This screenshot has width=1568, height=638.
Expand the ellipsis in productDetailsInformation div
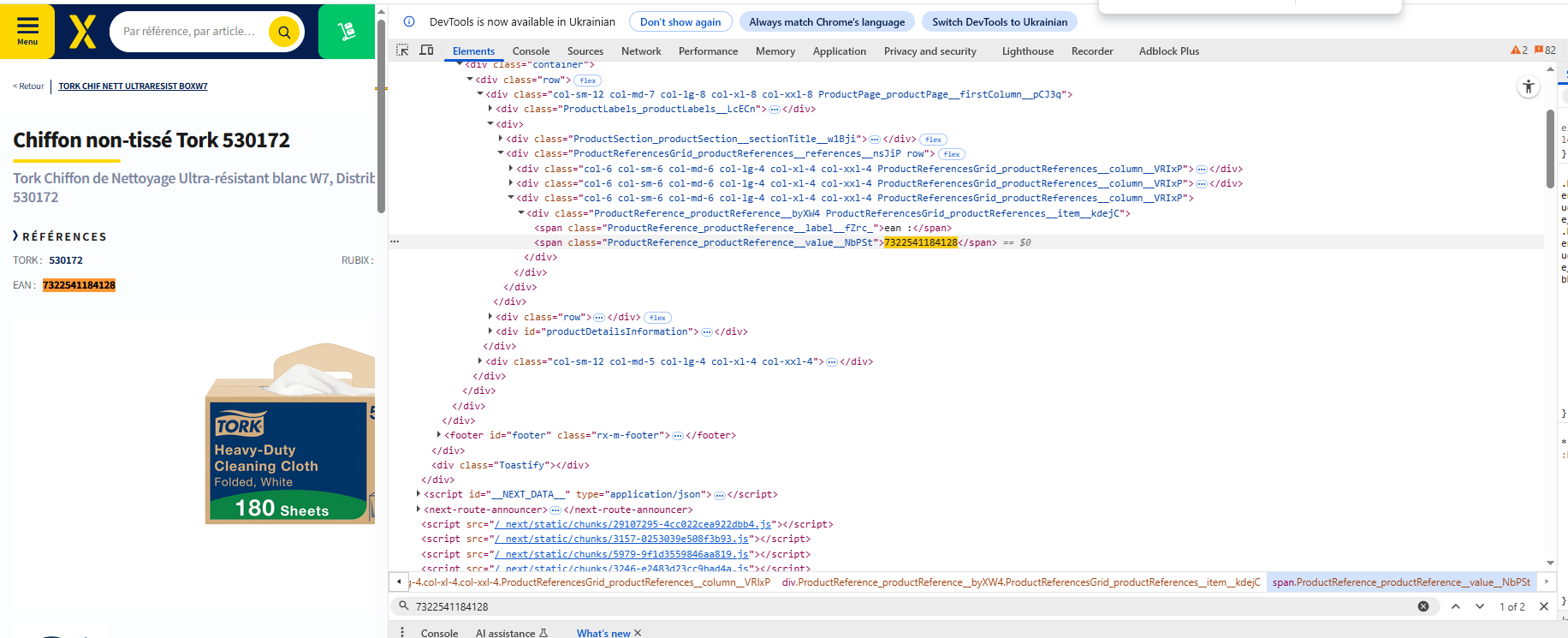tap(707, 332)
